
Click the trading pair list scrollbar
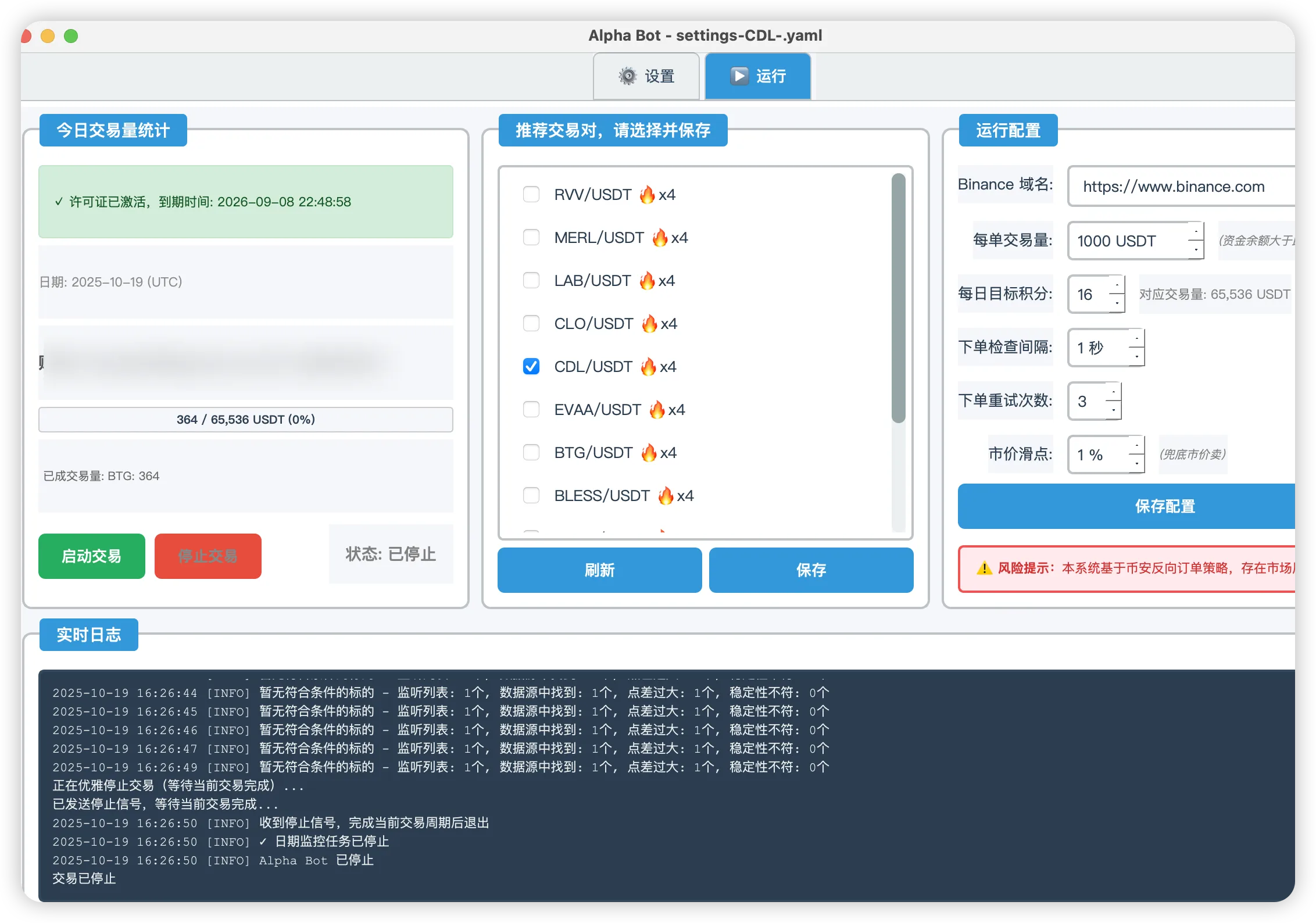(x=898, y=298)
